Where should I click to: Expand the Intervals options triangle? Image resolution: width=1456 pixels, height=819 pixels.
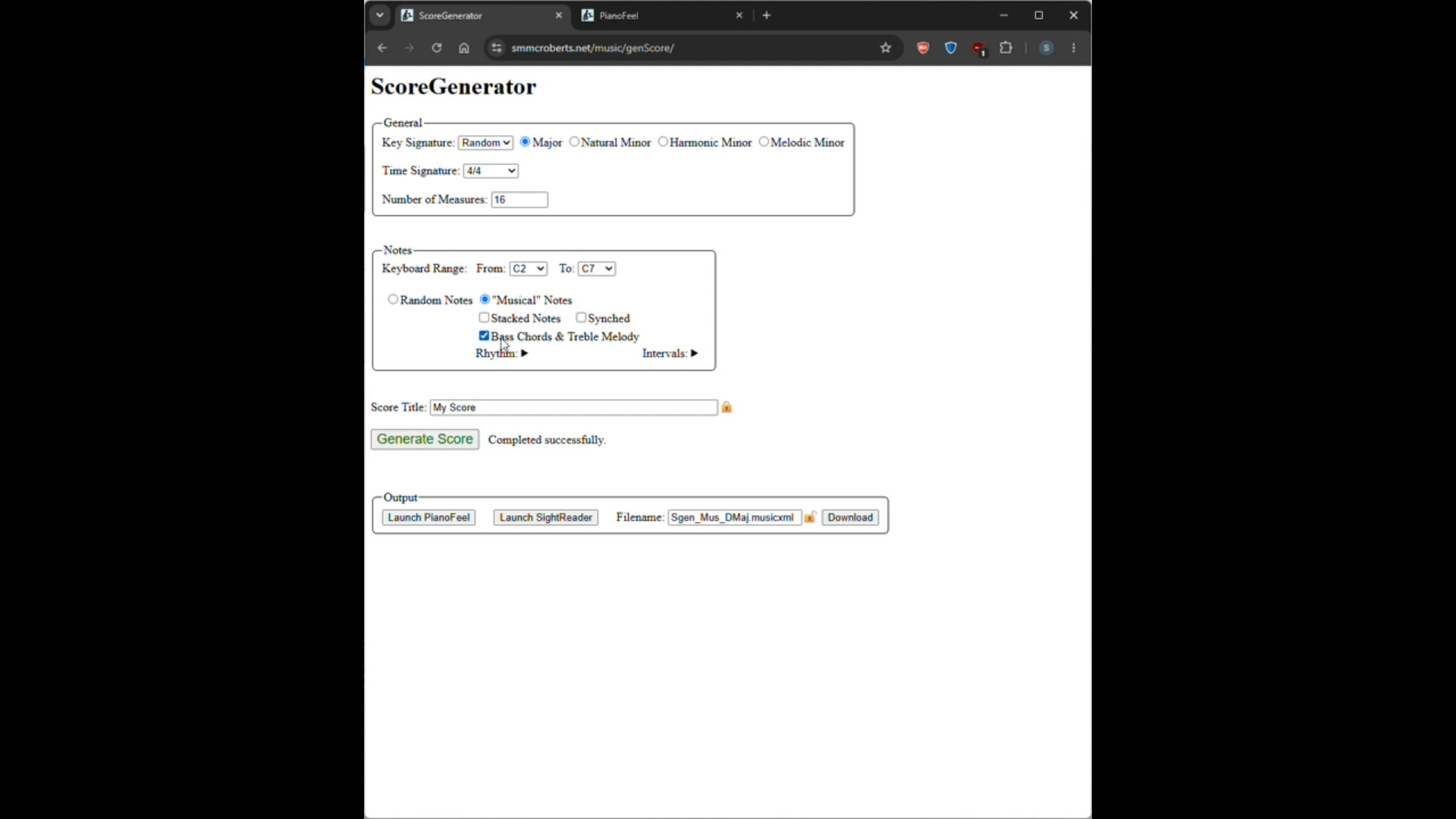pyautogui.click(x=694, y=353)
